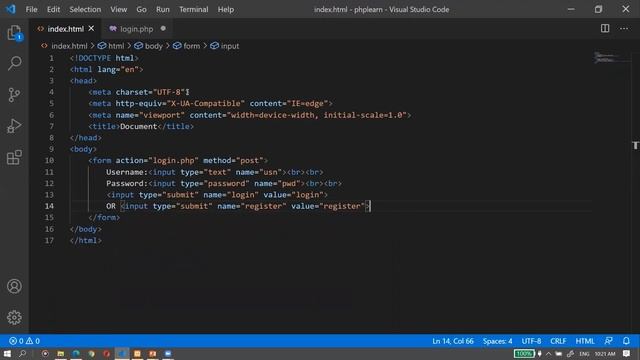Click the html breadcrumb item
640x360 pixels.
point(116,46)
